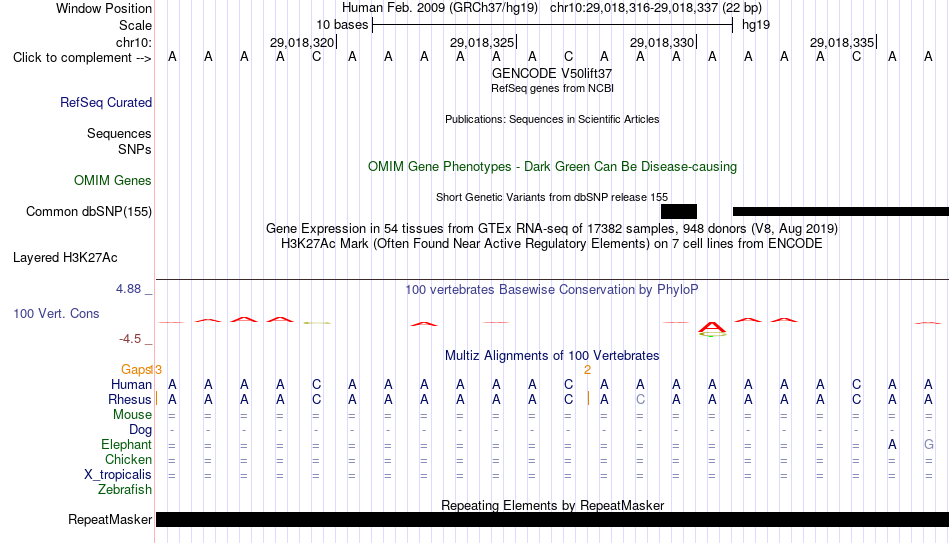Click the -4.5 lower scale value
The height and width of the screenshot is (543, 950).
(130, 339)
